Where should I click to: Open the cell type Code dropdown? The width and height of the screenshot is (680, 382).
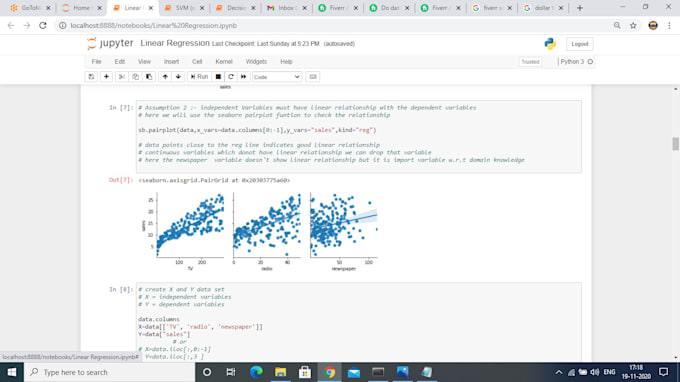(277, 77)
